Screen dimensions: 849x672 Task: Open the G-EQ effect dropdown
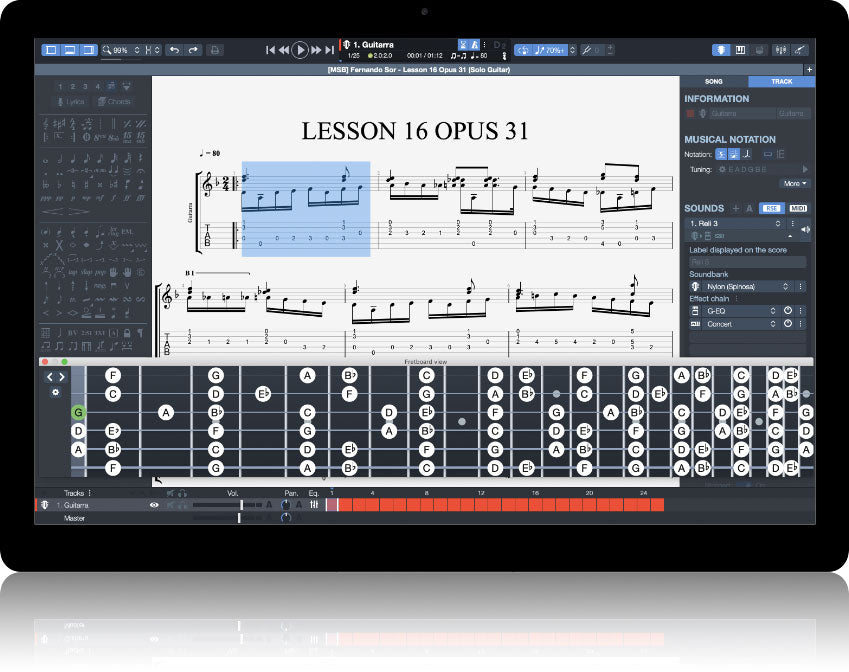(x=741, y=311)
